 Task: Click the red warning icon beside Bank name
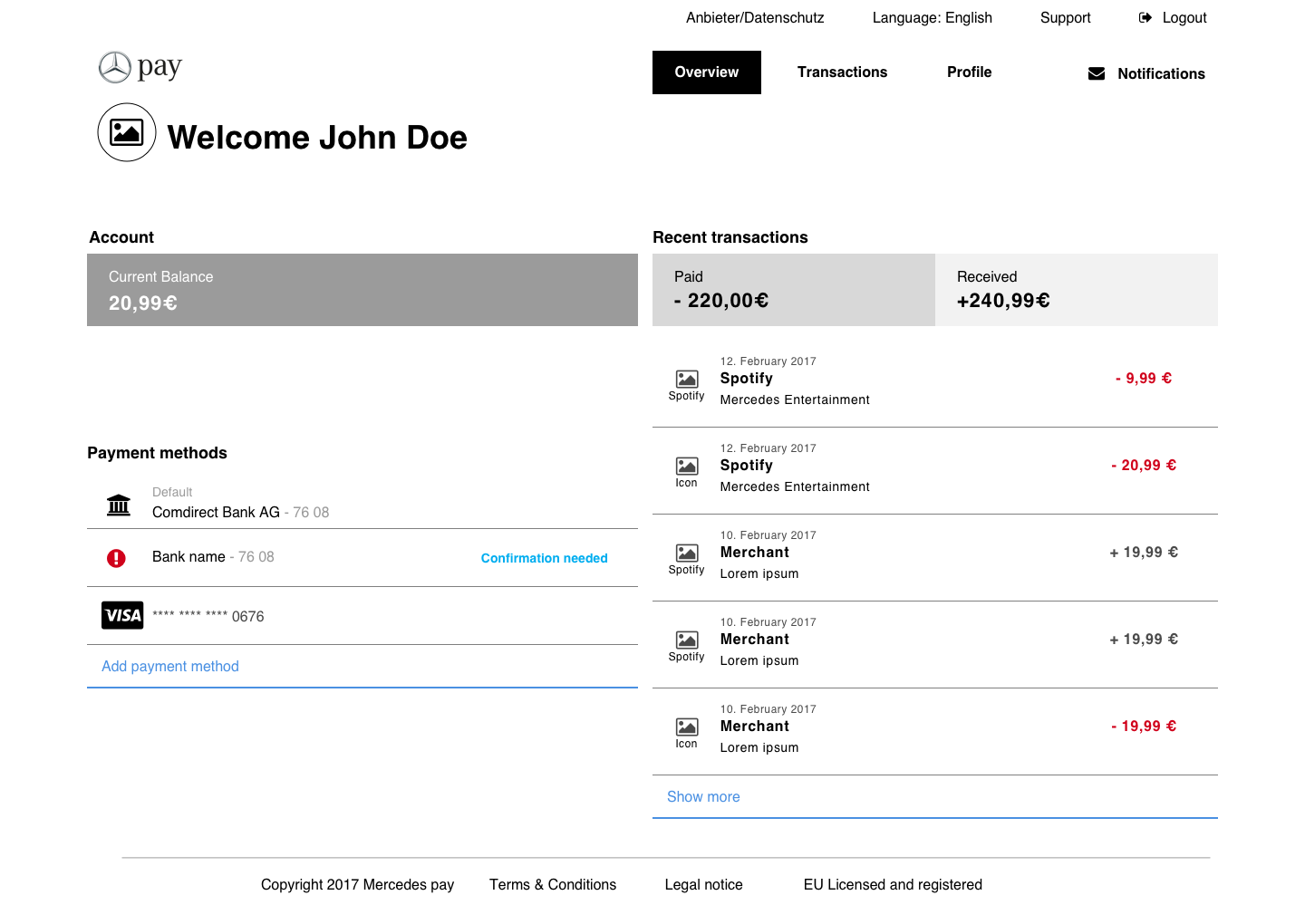point(116,558)
